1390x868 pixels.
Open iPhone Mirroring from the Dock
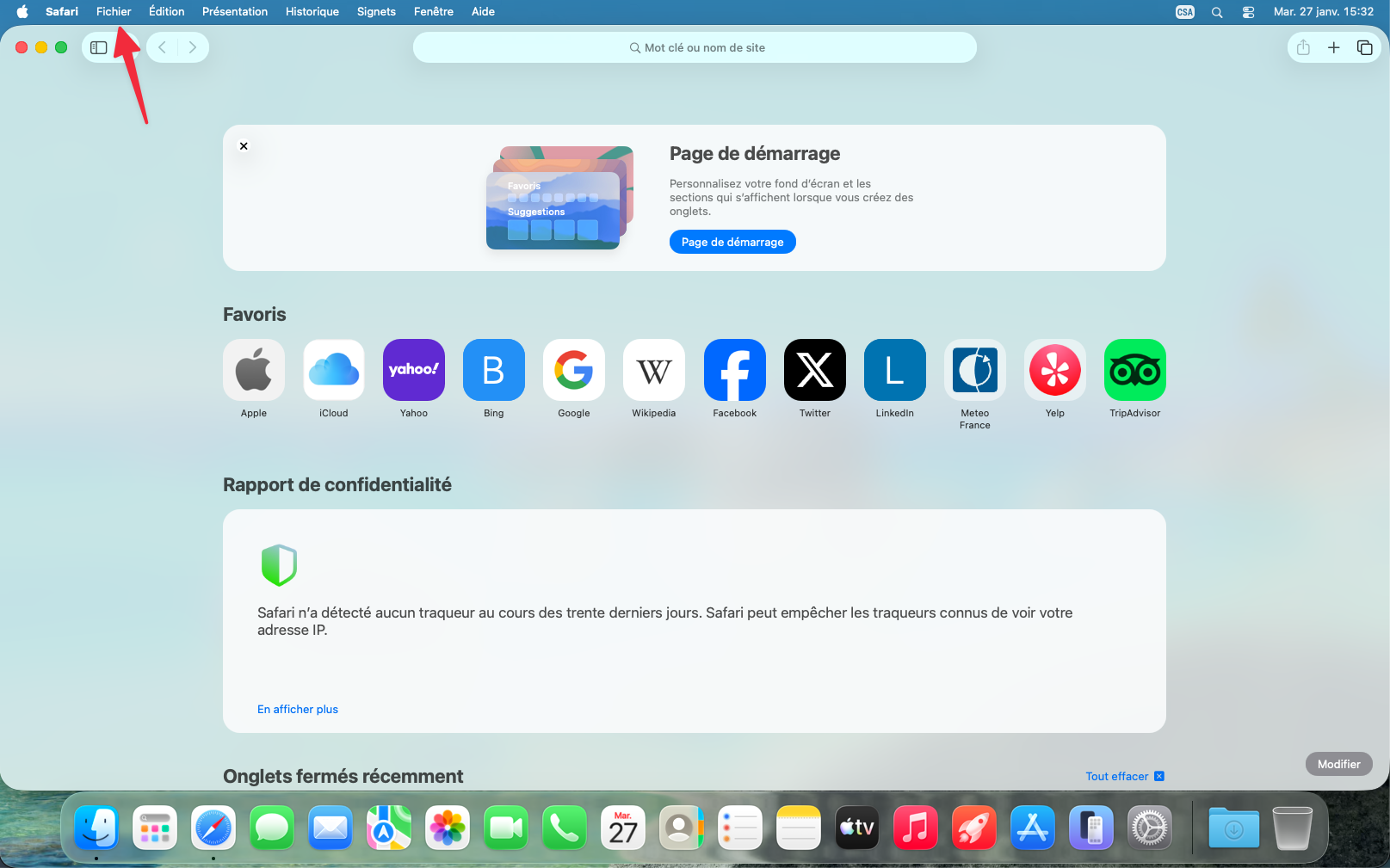pyautogui.click(x=1091, y=828)
